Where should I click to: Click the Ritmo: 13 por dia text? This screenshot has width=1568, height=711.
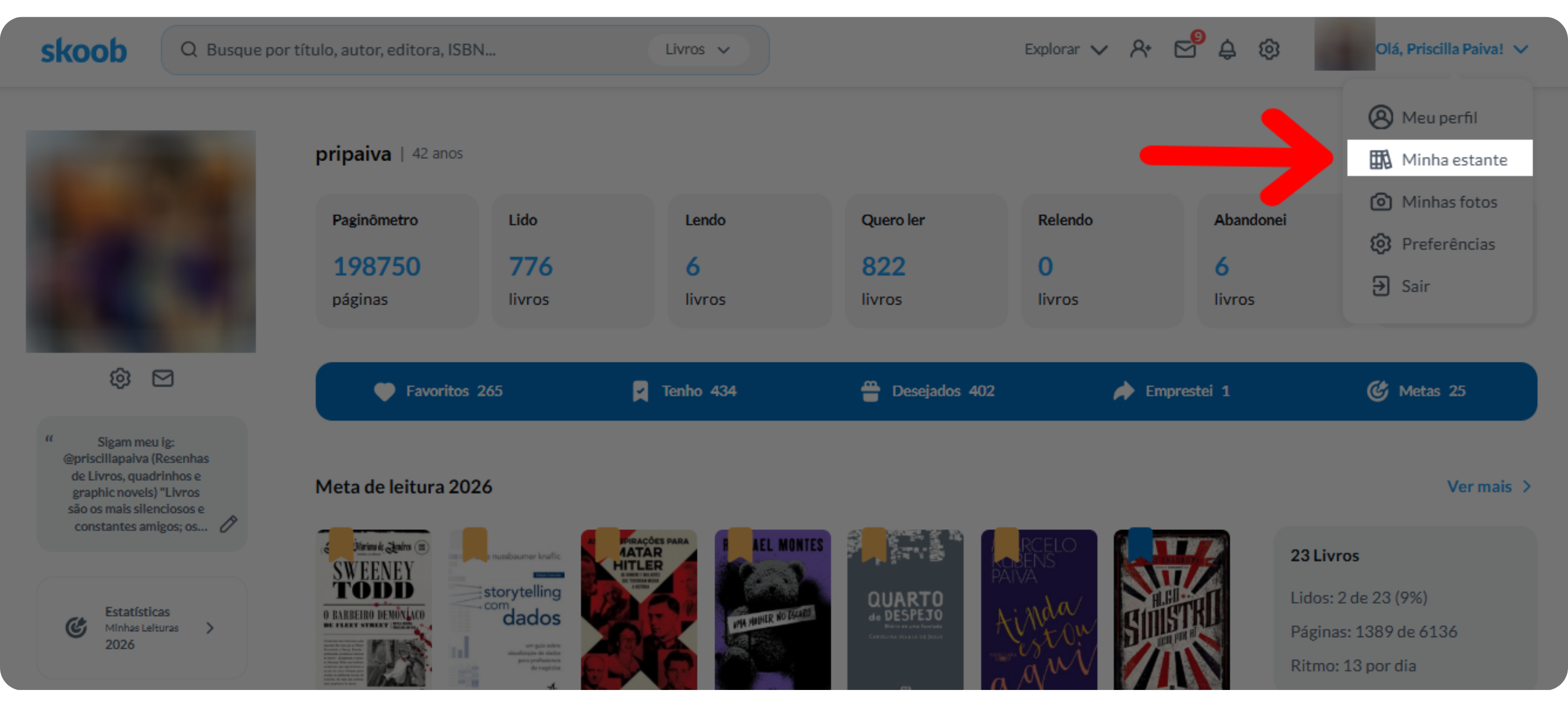tap(1353, 666)
